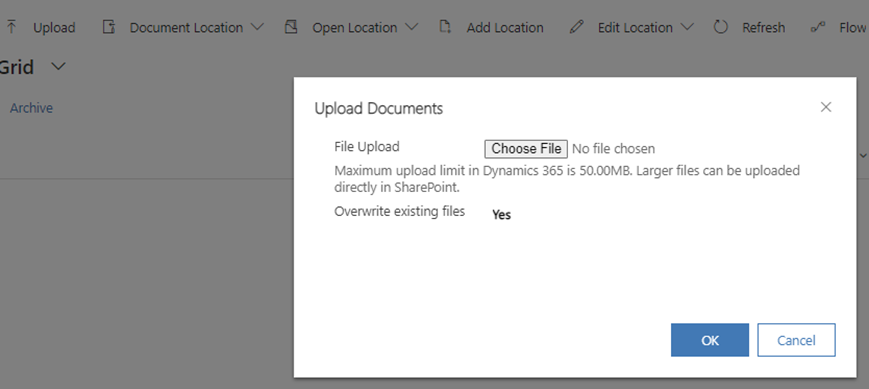Click the Upload arrow icon
Screen dimensions: 869x389
(x=12, y=27)
